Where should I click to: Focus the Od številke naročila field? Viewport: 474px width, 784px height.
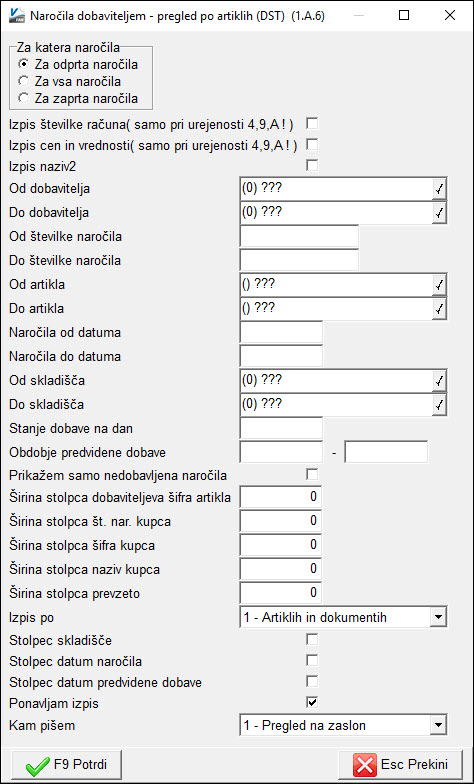click(299, 236)
